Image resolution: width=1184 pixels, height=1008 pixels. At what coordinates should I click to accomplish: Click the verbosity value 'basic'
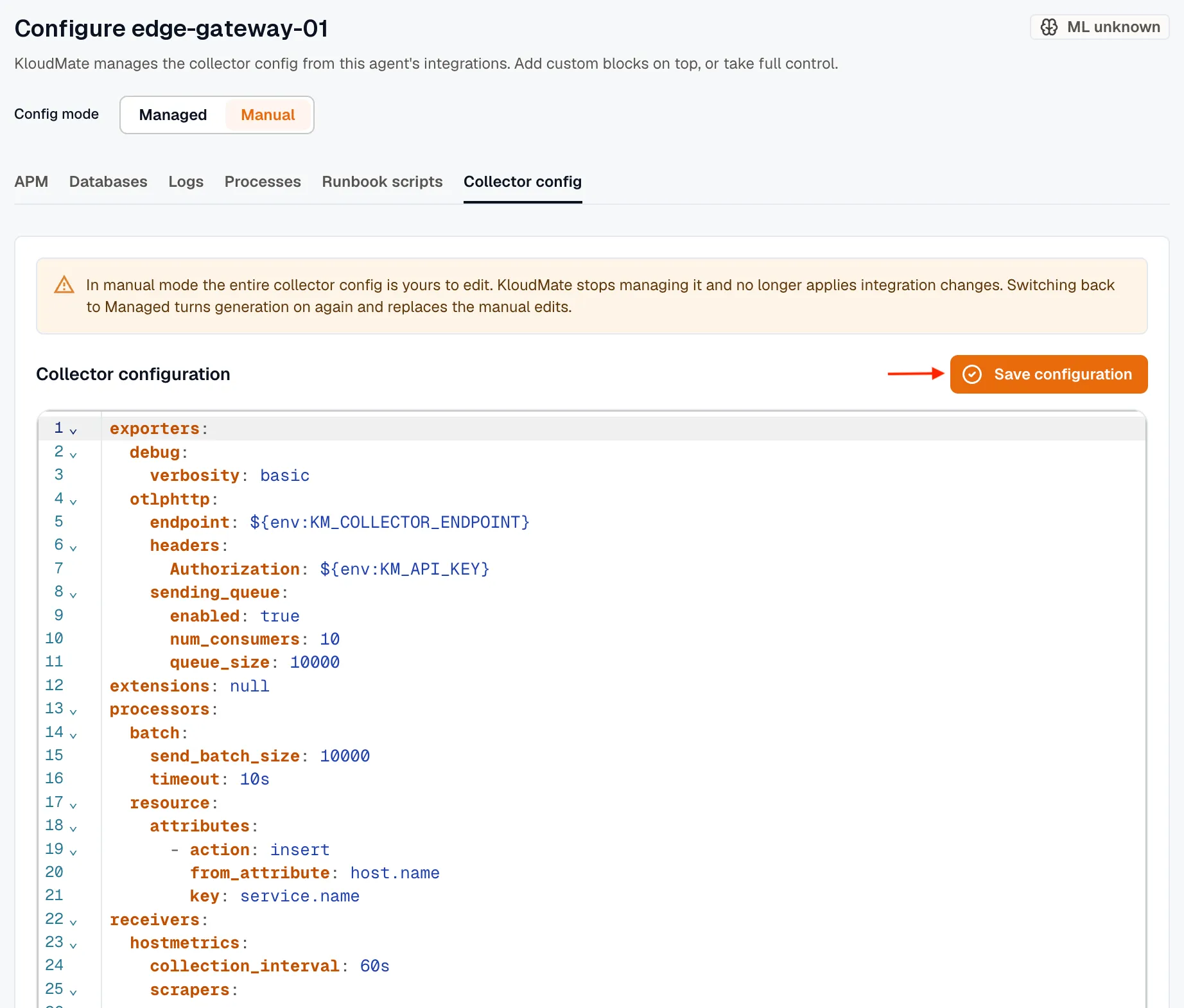[285, 475]
